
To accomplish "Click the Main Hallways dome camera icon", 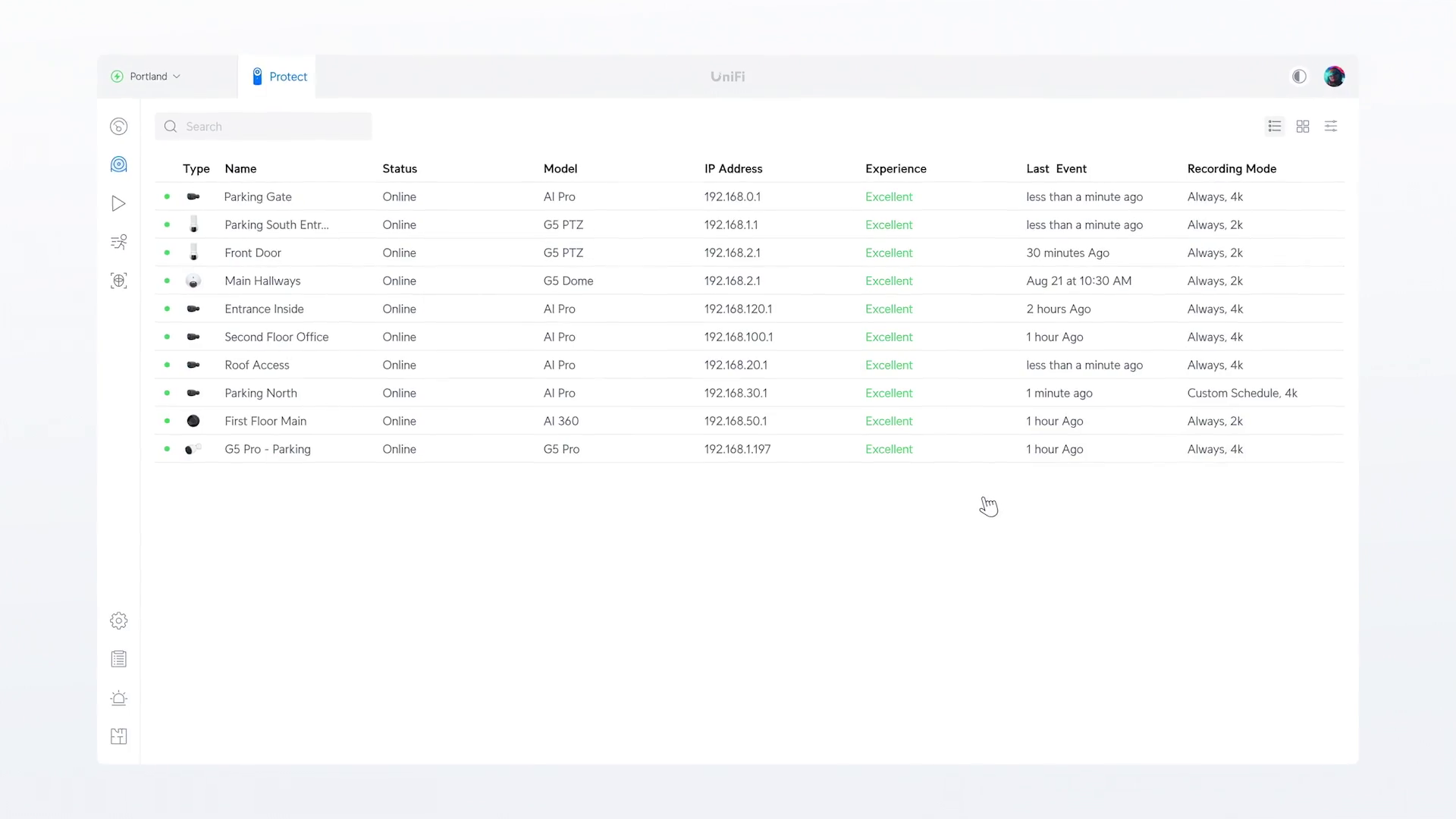I will [193, 281].
